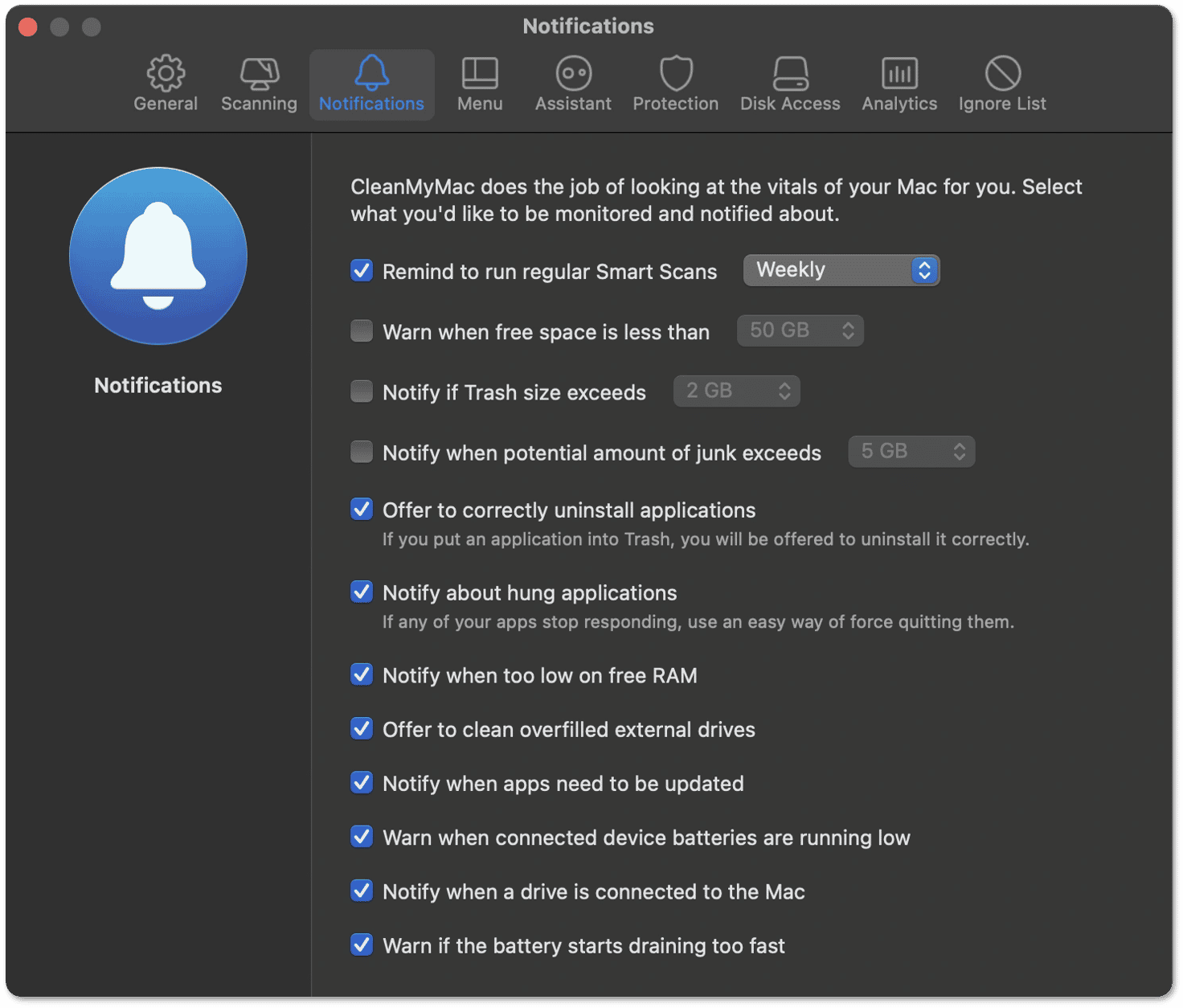Click the 'If you put an application into Trash' description
The height and width of the screenshot is (1008, 1183).
(706, 539)
